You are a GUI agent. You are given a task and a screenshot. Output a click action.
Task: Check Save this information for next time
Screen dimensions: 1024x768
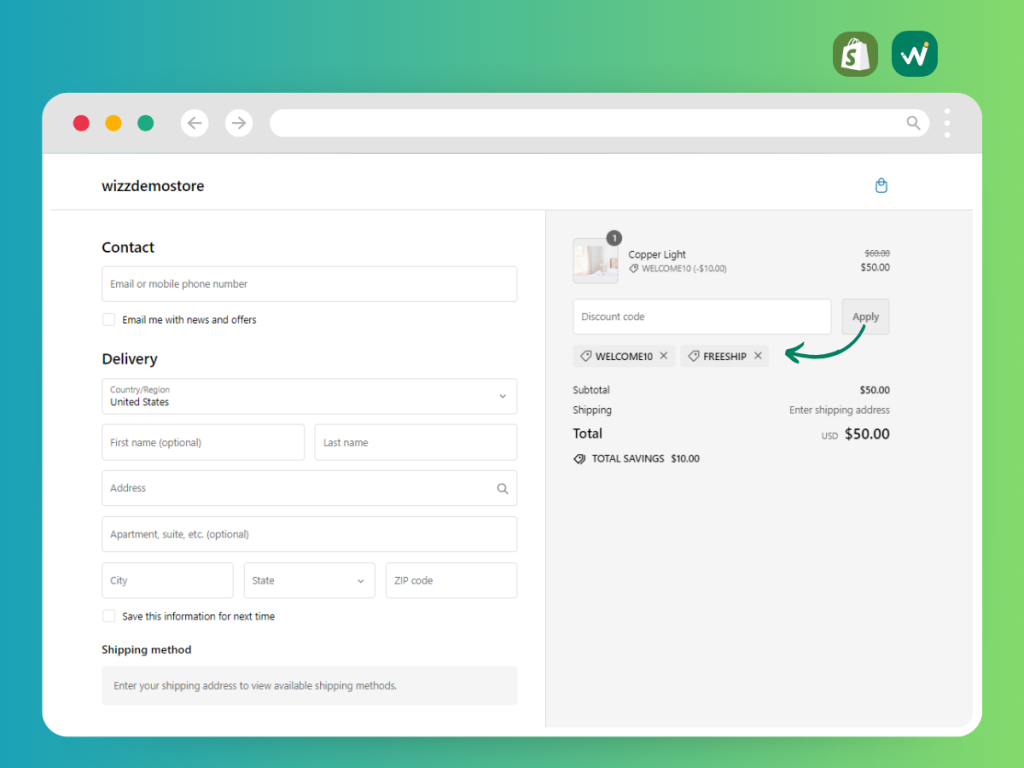point(109,616)
